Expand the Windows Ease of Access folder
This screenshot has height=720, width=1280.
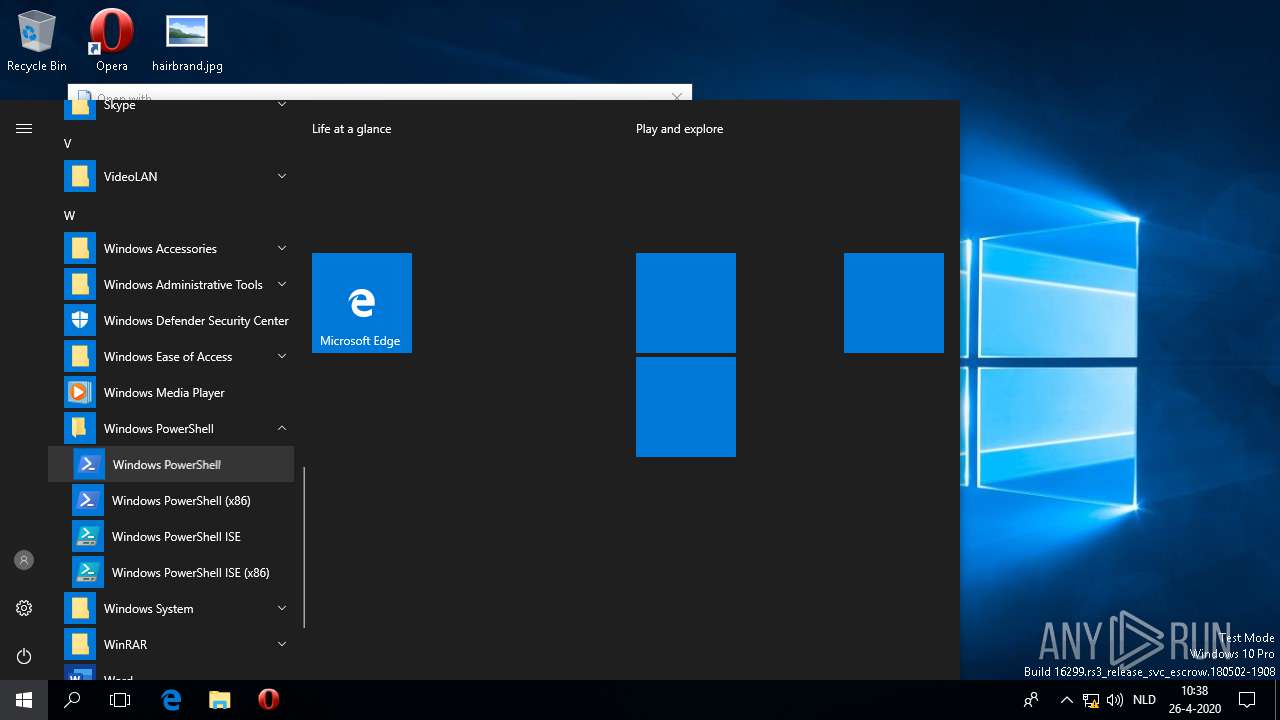click(171, 357)
